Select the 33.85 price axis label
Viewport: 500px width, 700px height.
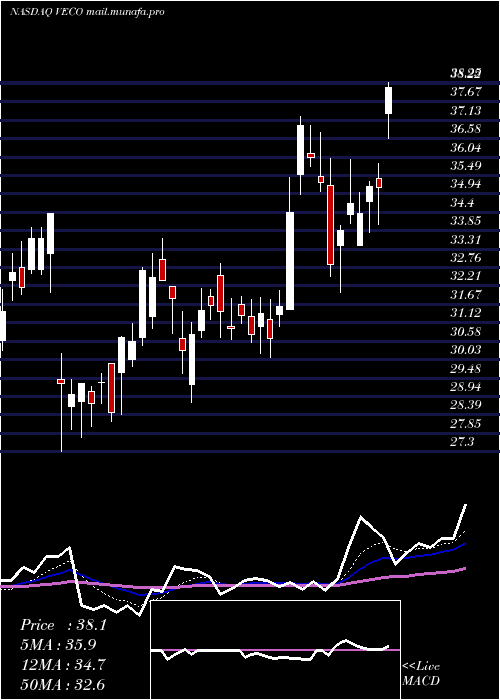point(466,221)
